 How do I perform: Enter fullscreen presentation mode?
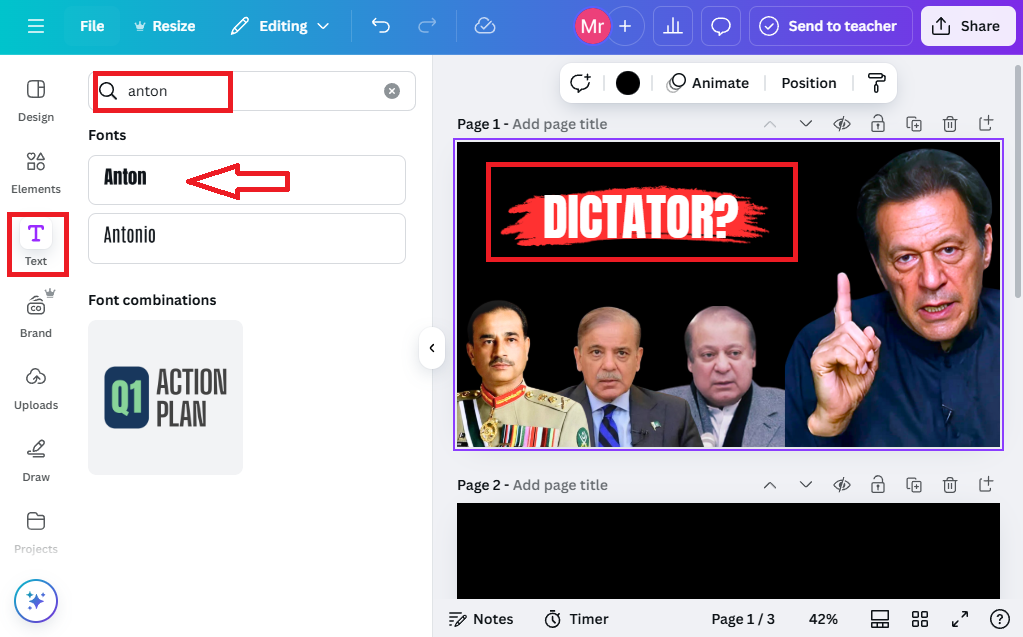(x=960, y=619)
